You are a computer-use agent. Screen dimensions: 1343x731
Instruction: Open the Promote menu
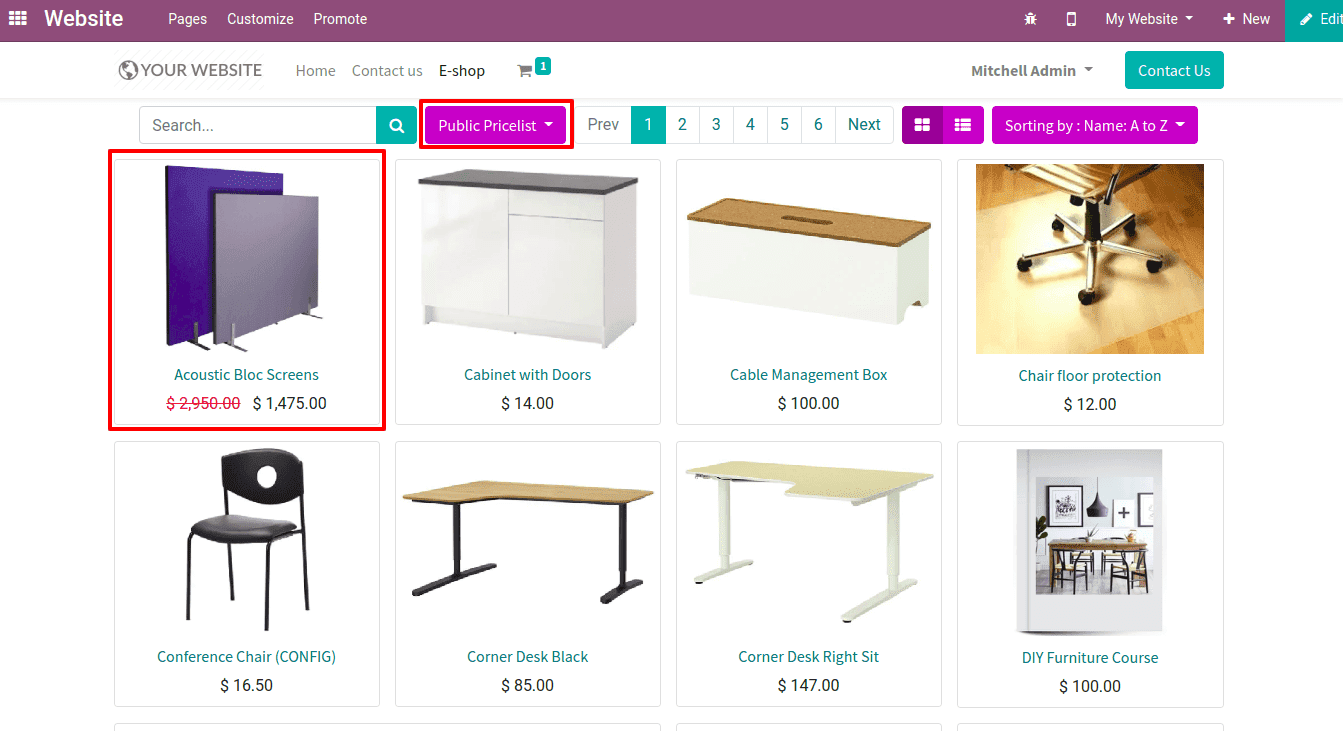click(340, 19)
